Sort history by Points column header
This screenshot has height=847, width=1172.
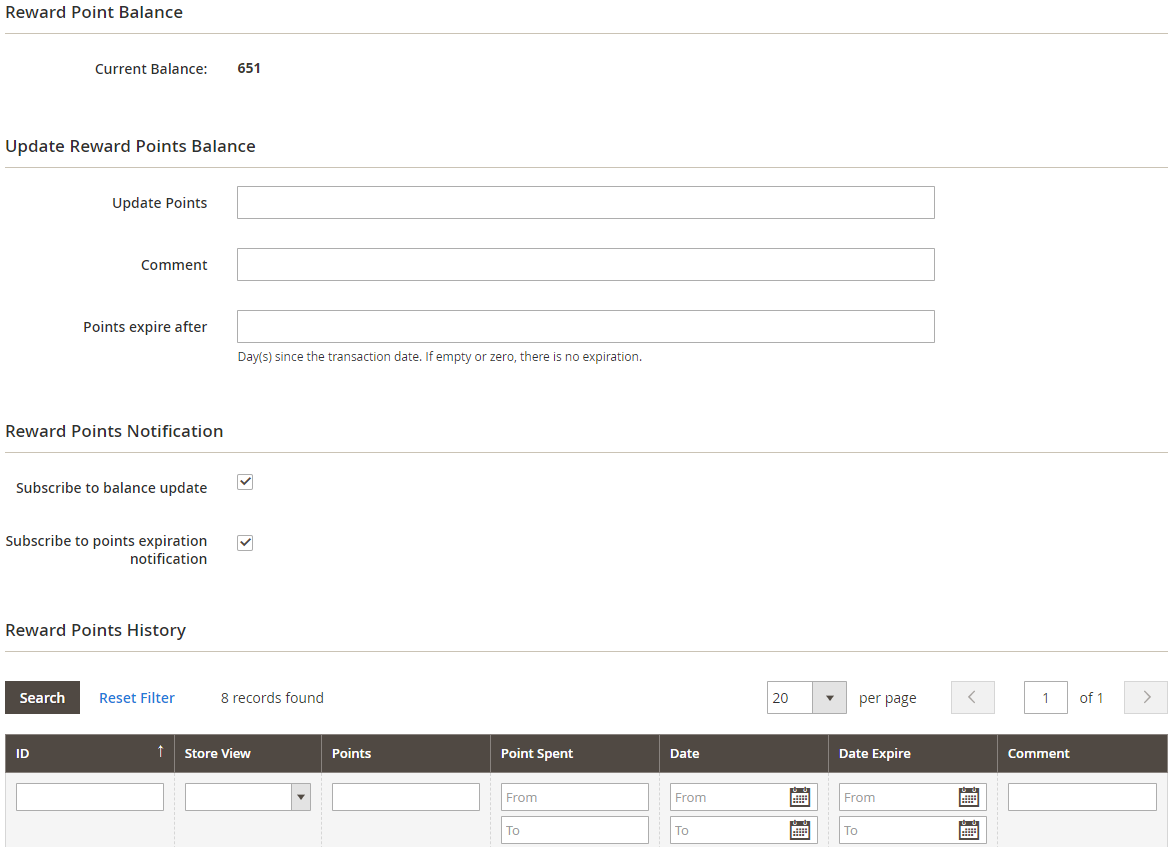405,754
